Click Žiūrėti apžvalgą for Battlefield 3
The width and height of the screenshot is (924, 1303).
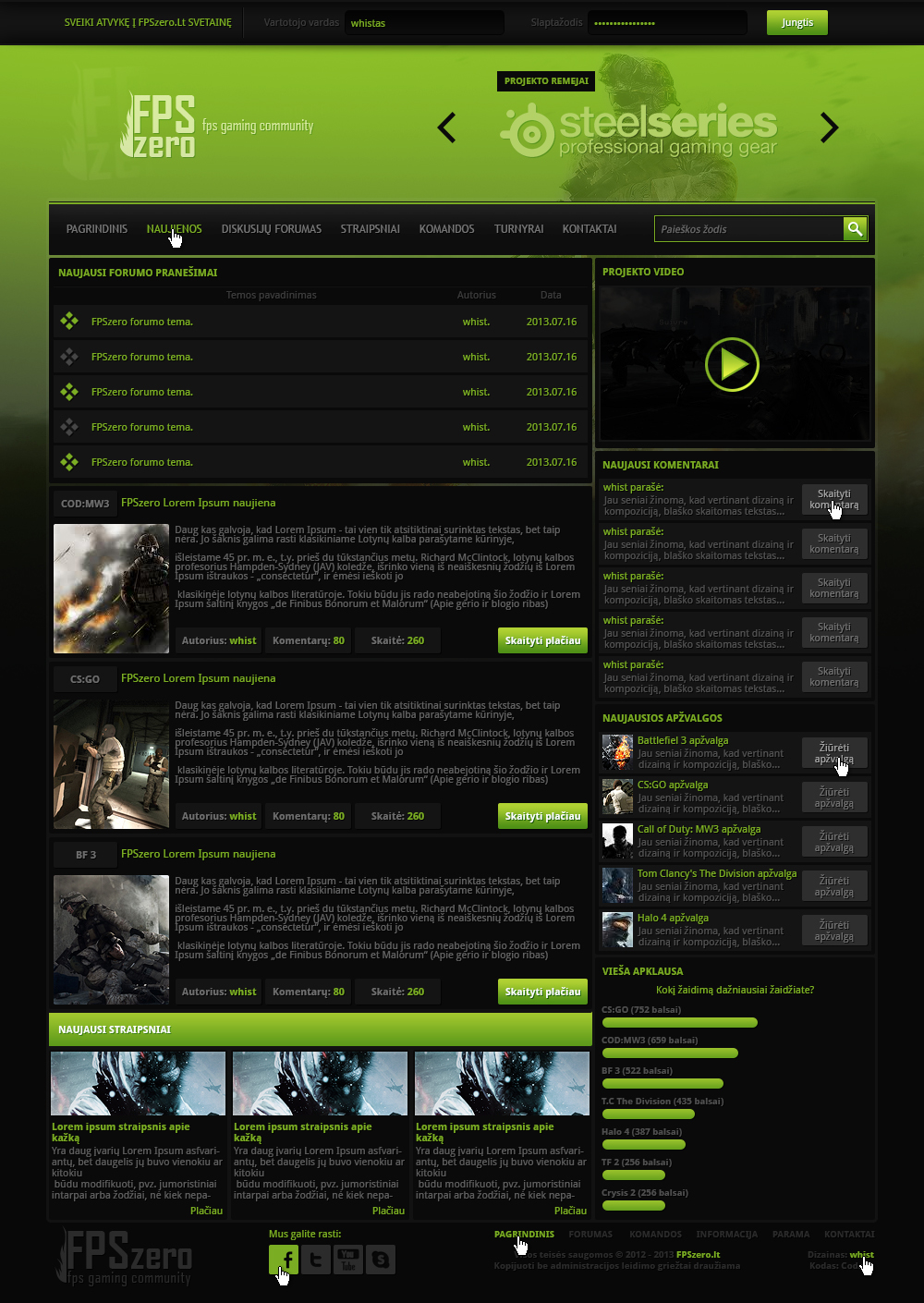pos(834,753)
